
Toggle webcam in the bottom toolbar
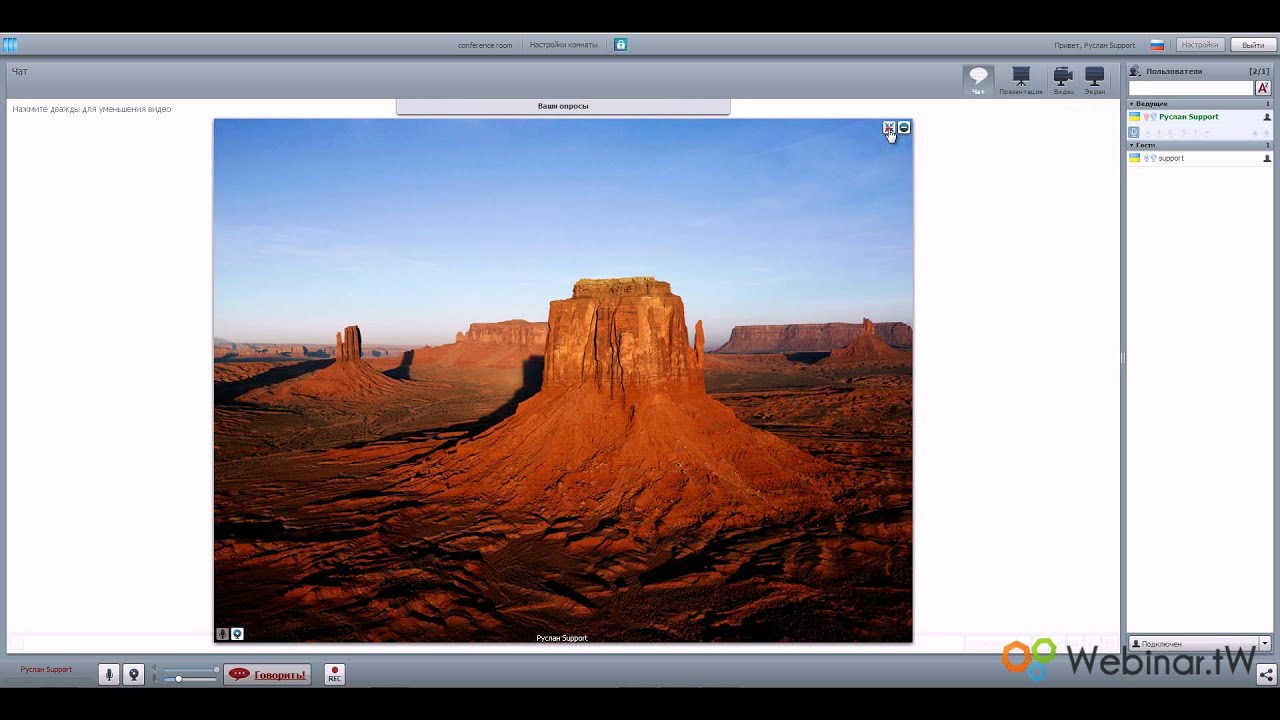click(133, 675)
